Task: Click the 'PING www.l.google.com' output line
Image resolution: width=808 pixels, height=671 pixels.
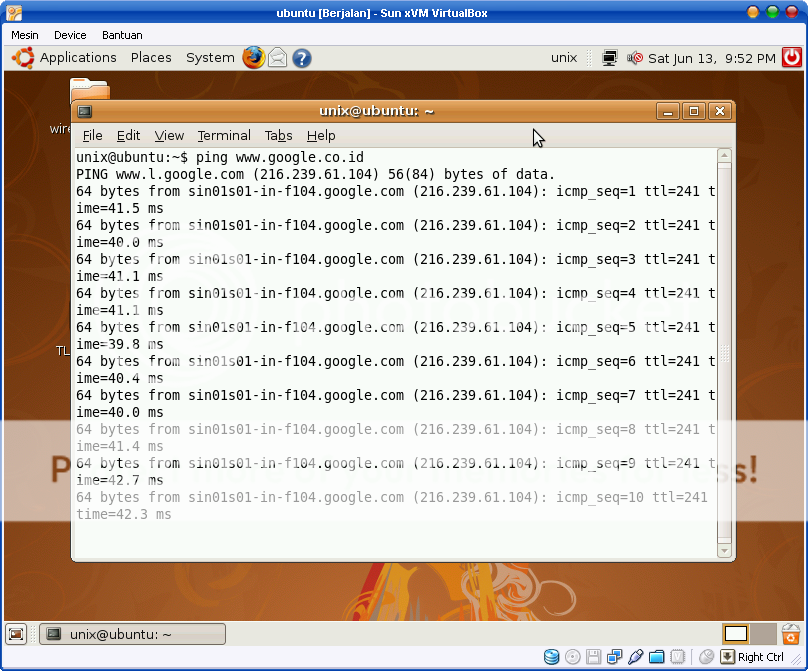Action: click(315, 174)
